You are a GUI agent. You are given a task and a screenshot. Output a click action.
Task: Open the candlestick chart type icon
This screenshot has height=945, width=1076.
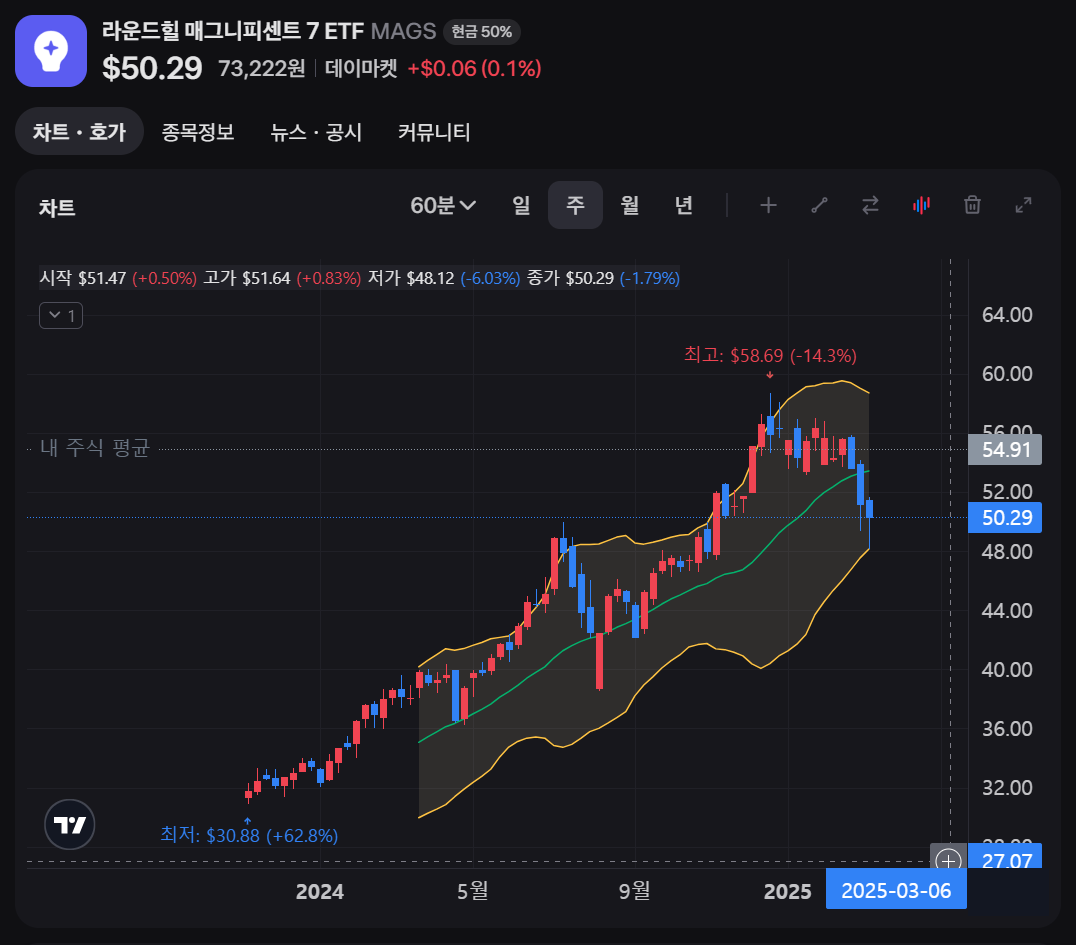(922, 205)
